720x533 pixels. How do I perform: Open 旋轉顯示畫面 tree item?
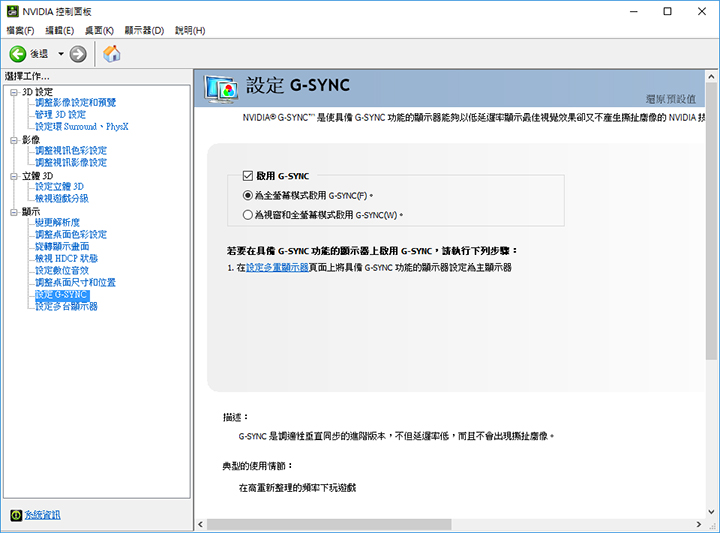(x=62, y=247)
